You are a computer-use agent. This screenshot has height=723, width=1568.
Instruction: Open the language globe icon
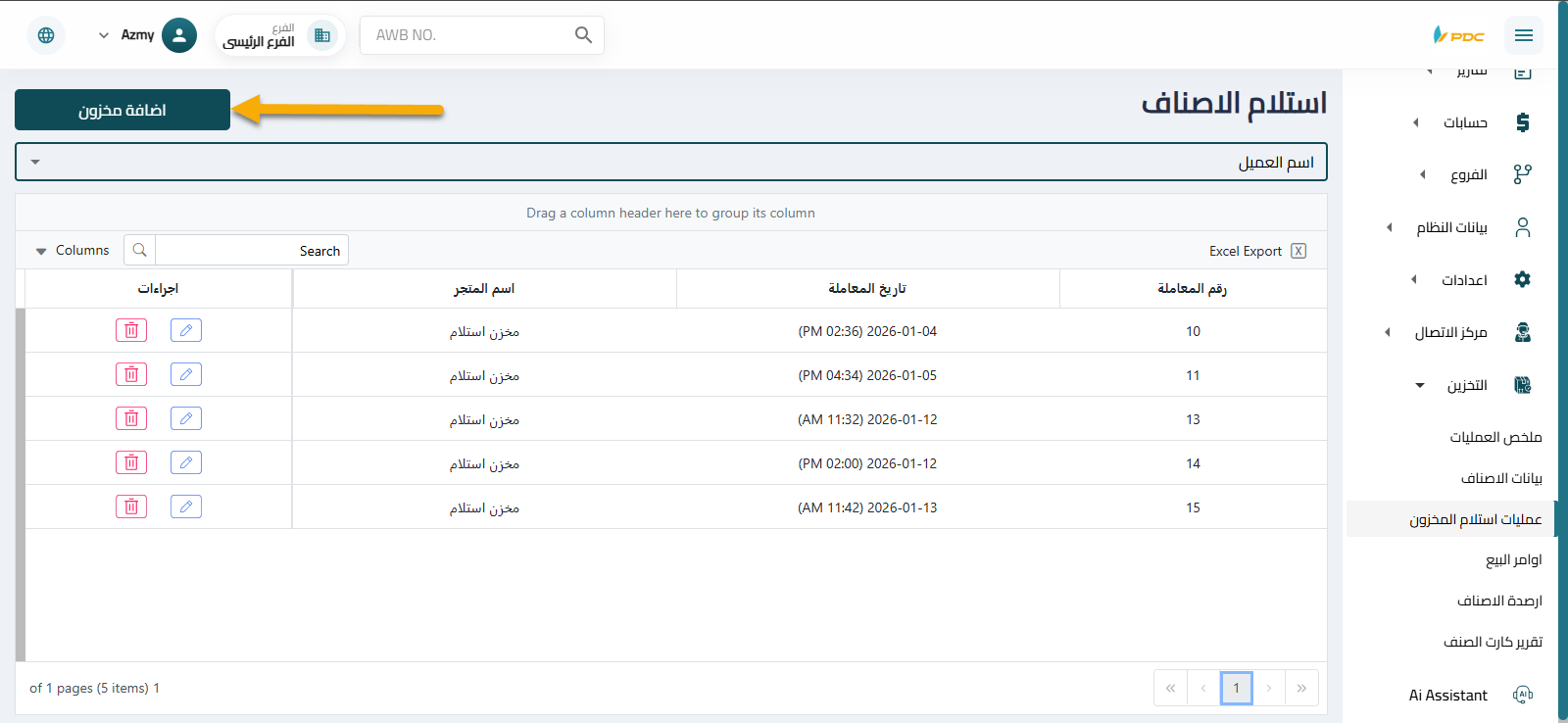(x=46, y=35)
